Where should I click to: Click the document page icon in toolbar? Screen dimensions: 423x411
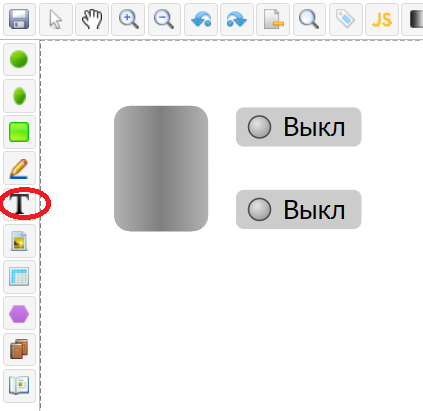click(x=273, y=19)
